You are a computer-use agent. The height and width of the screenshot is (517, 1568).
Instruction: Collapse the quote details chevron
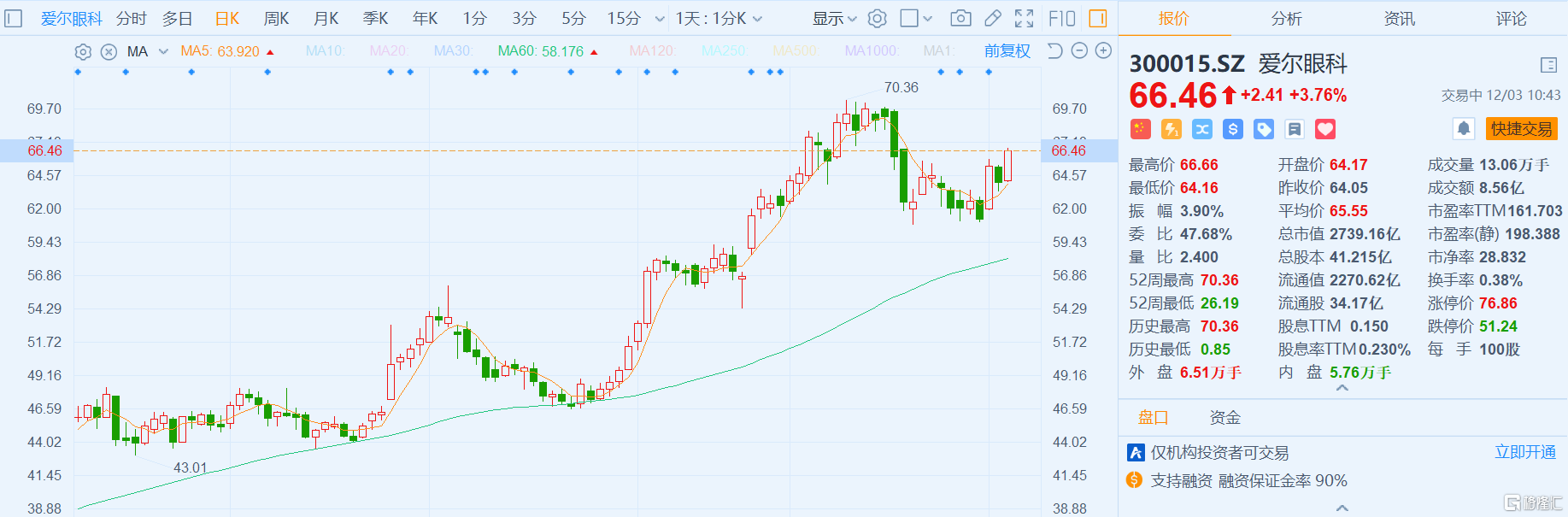pyautogui.click(x=1342, y=388)
